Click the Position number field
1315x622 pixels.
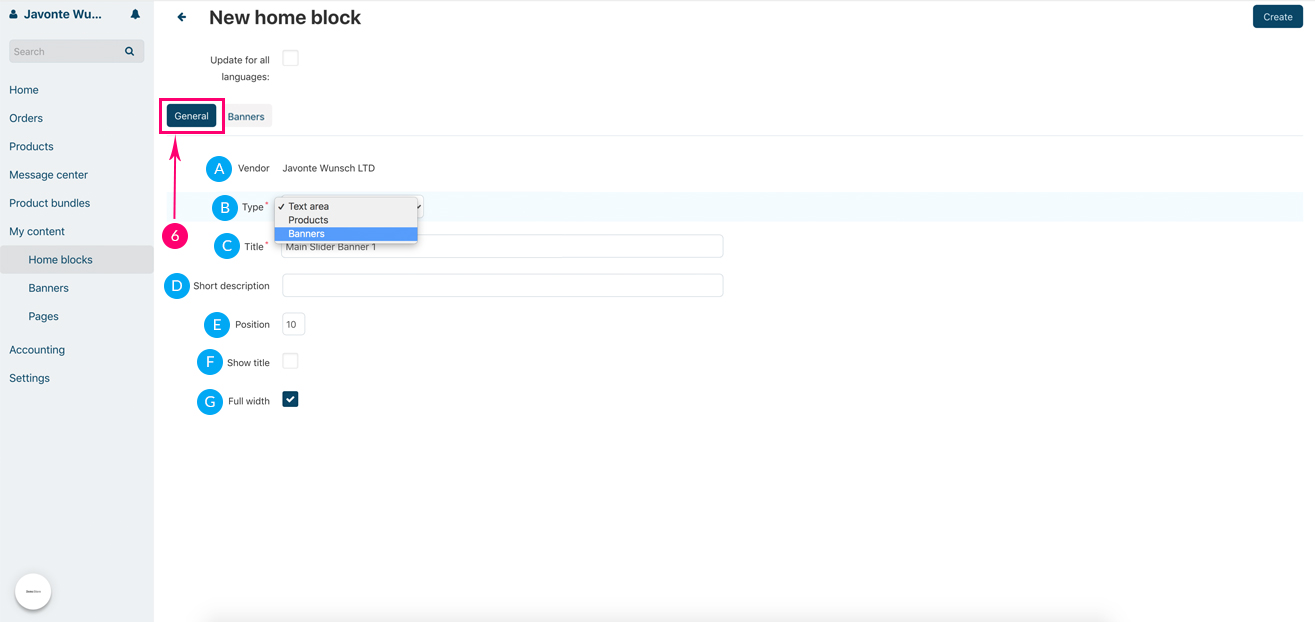293,325
